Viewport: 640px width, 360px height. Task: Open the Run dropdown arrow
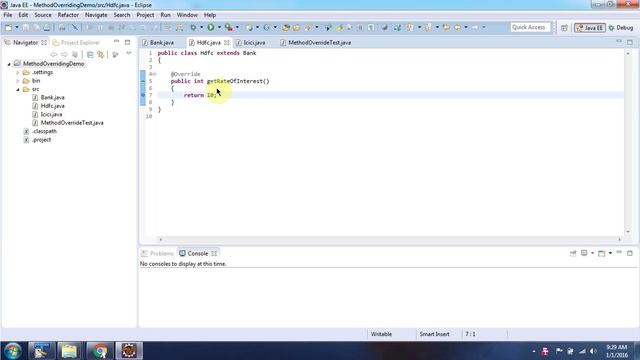click(219, 27)
